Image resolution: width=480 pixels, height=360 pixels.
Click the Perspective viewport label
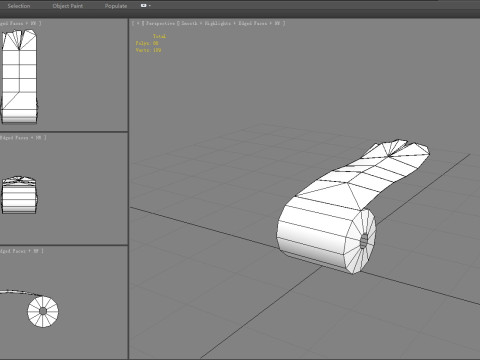(x=160, y=23)
